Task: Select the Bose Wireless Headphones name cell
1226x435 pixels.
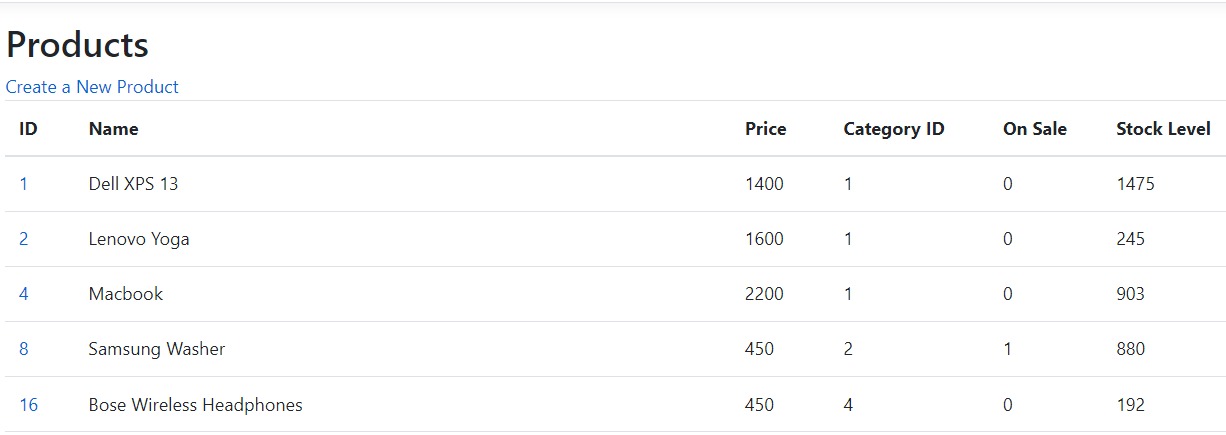Action: pyautogui.click(x=196, y=405)
